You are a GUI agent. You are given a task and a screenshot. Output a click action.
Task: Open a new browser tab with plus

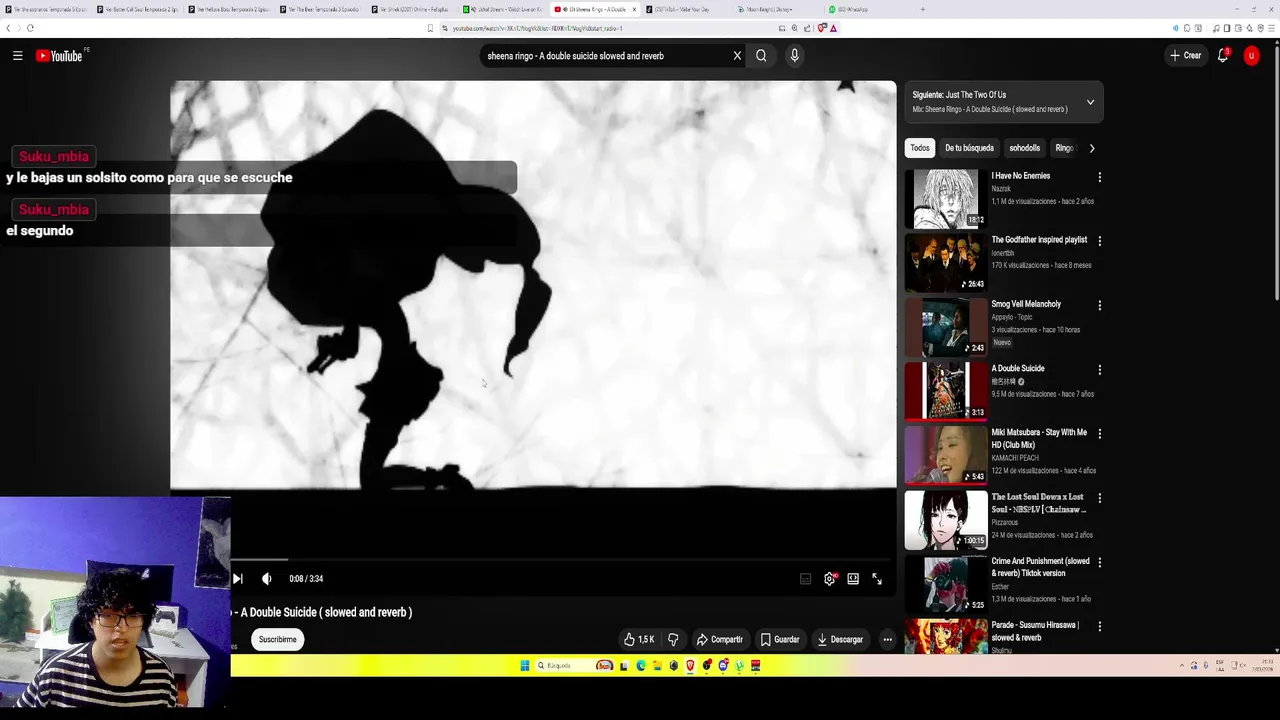click(922, 9)
